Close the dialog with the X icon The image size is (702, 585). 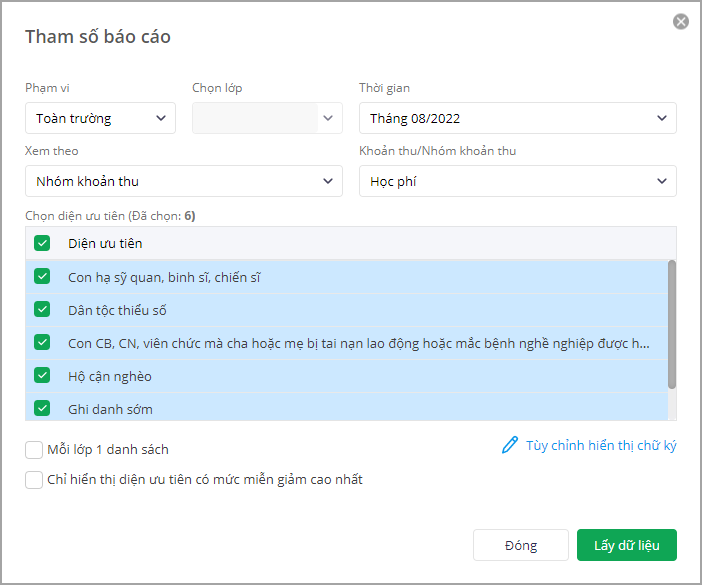coord(681,21)
